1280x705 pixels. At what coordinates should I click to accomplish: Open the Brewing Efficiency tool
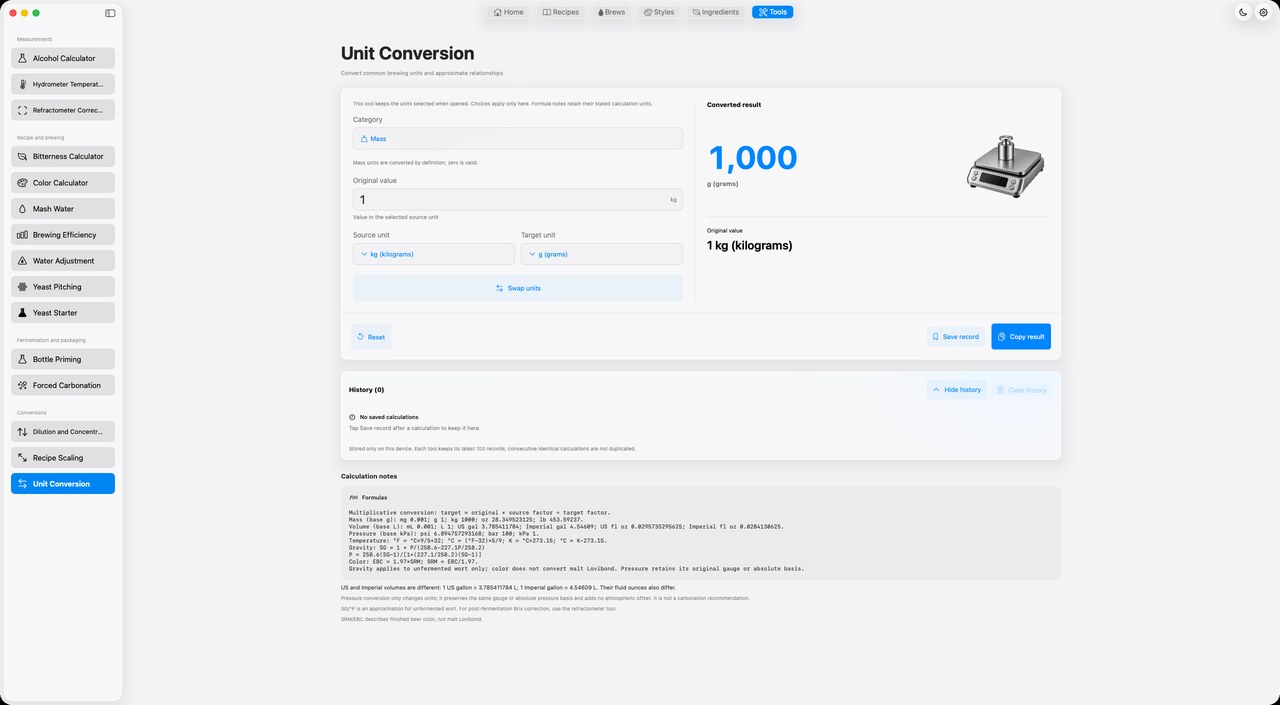pos(63,235)
